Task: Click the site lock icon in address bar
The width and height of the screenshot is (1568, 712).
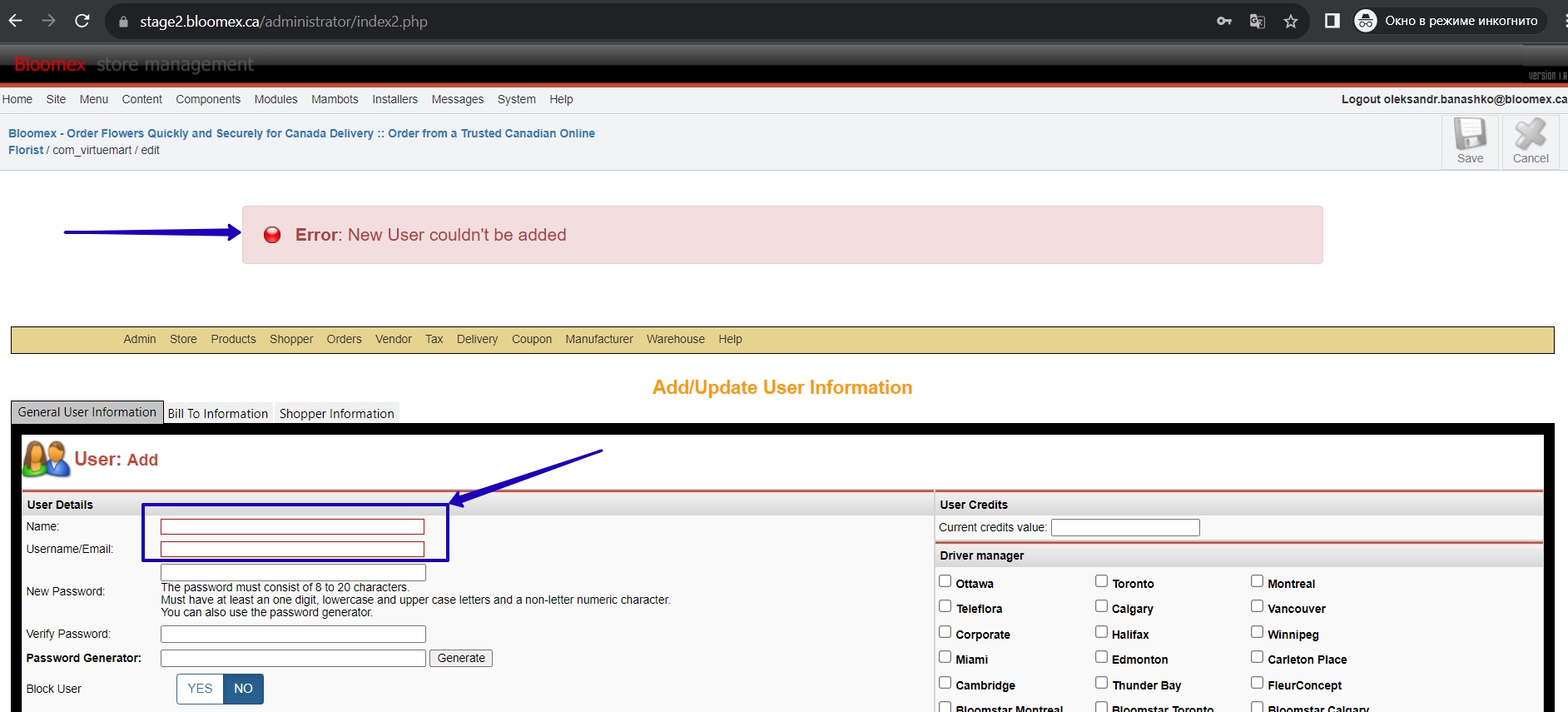Action: click(123, 22)
